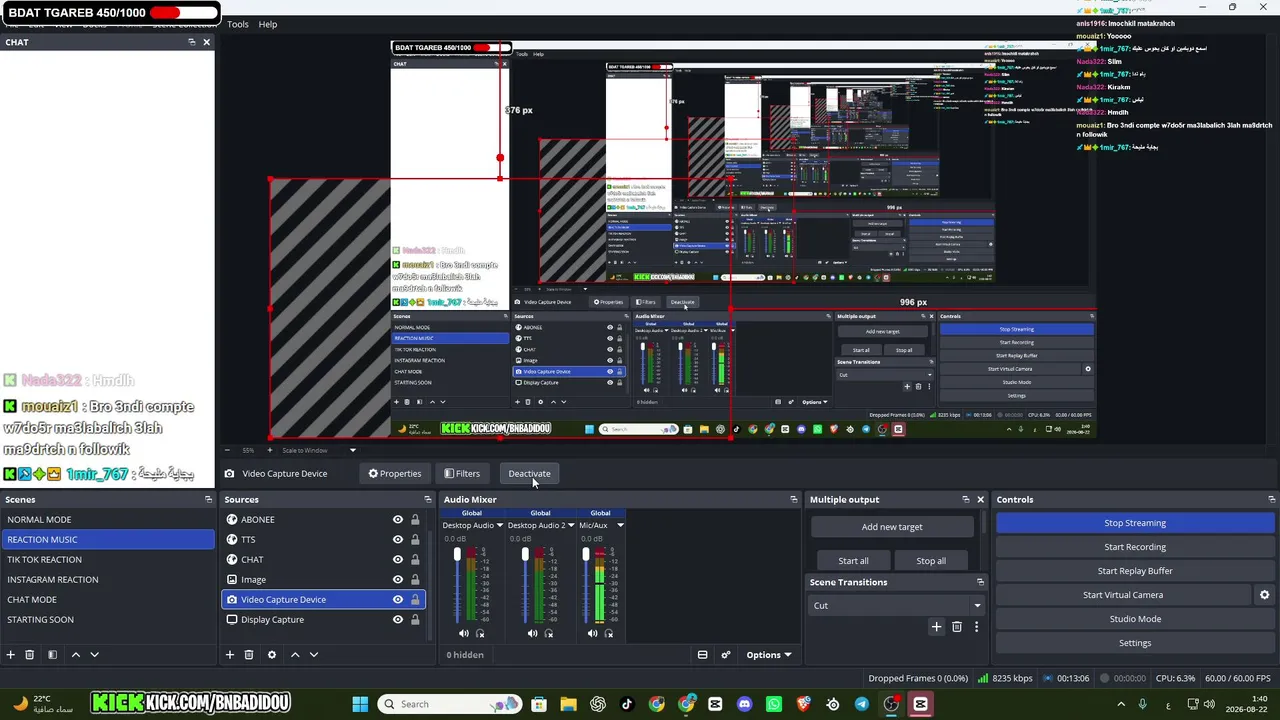Mute Mic/Aux speaker icon

click(x=593, y=633)
